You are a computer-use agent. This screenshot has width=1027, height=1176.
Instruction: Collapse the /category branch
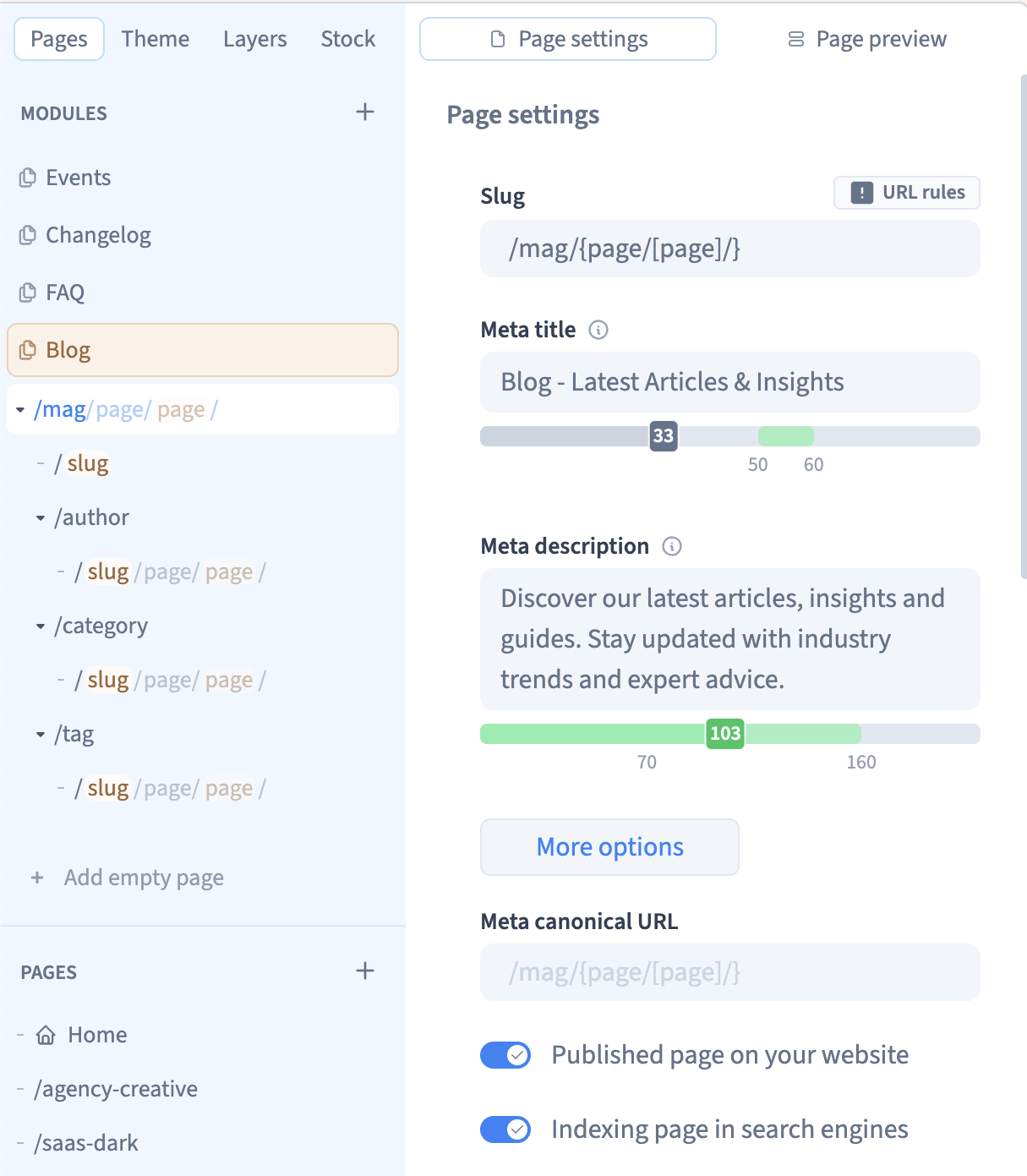click(41, 626)
